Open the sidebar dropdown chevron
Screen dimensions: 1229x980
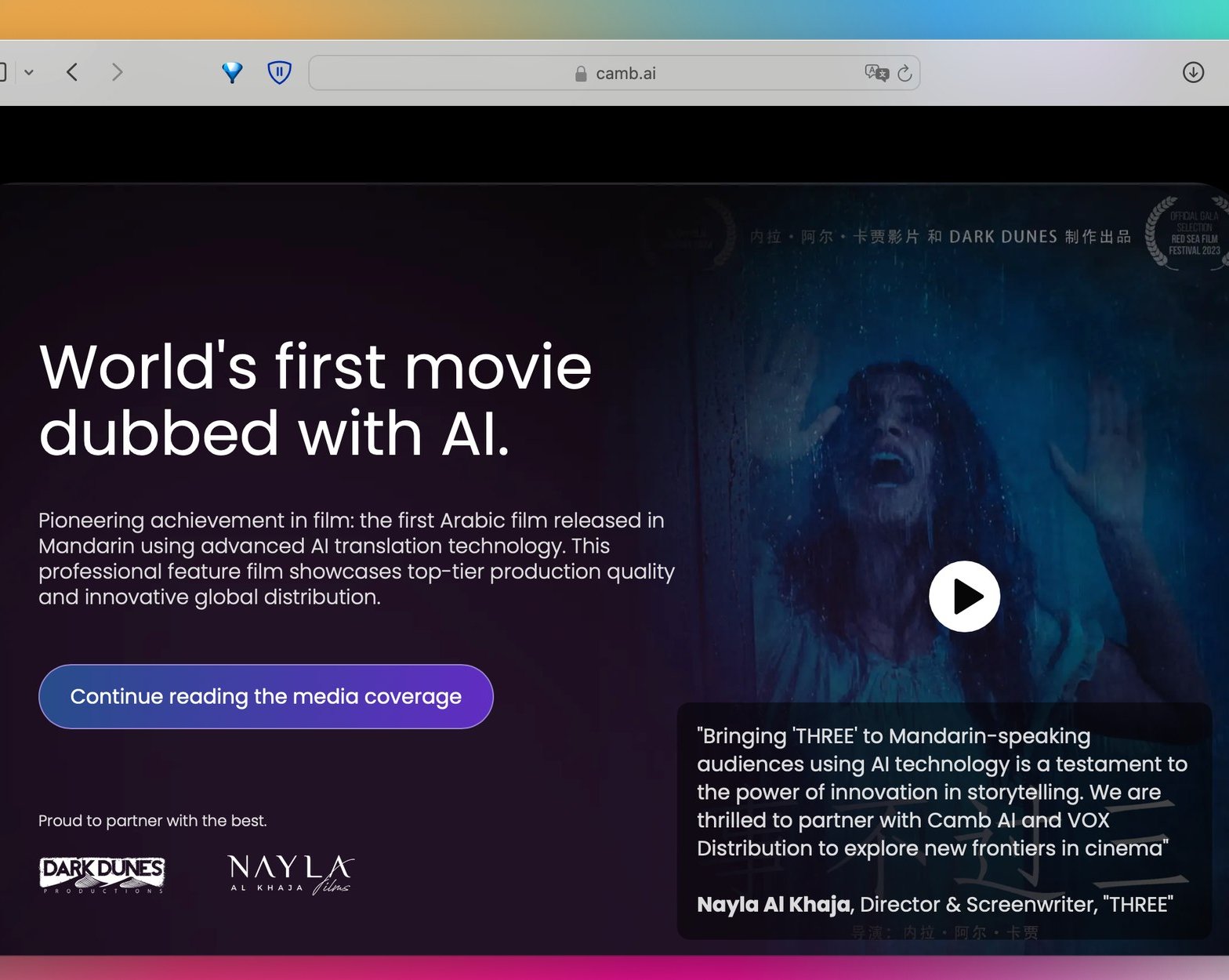click(x=29, y=72)
